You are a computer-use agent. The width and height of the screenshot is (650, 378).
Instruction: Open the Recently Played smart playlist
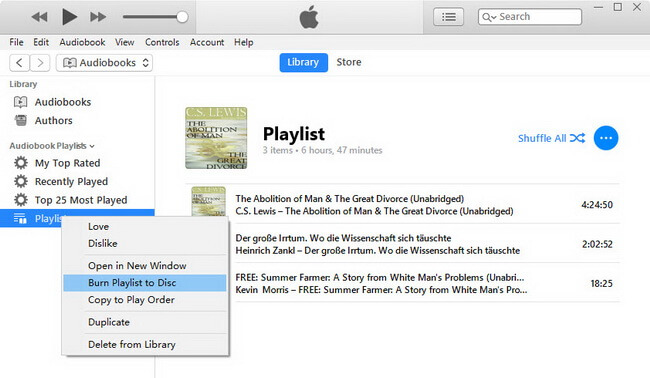[x=71, y=182]
